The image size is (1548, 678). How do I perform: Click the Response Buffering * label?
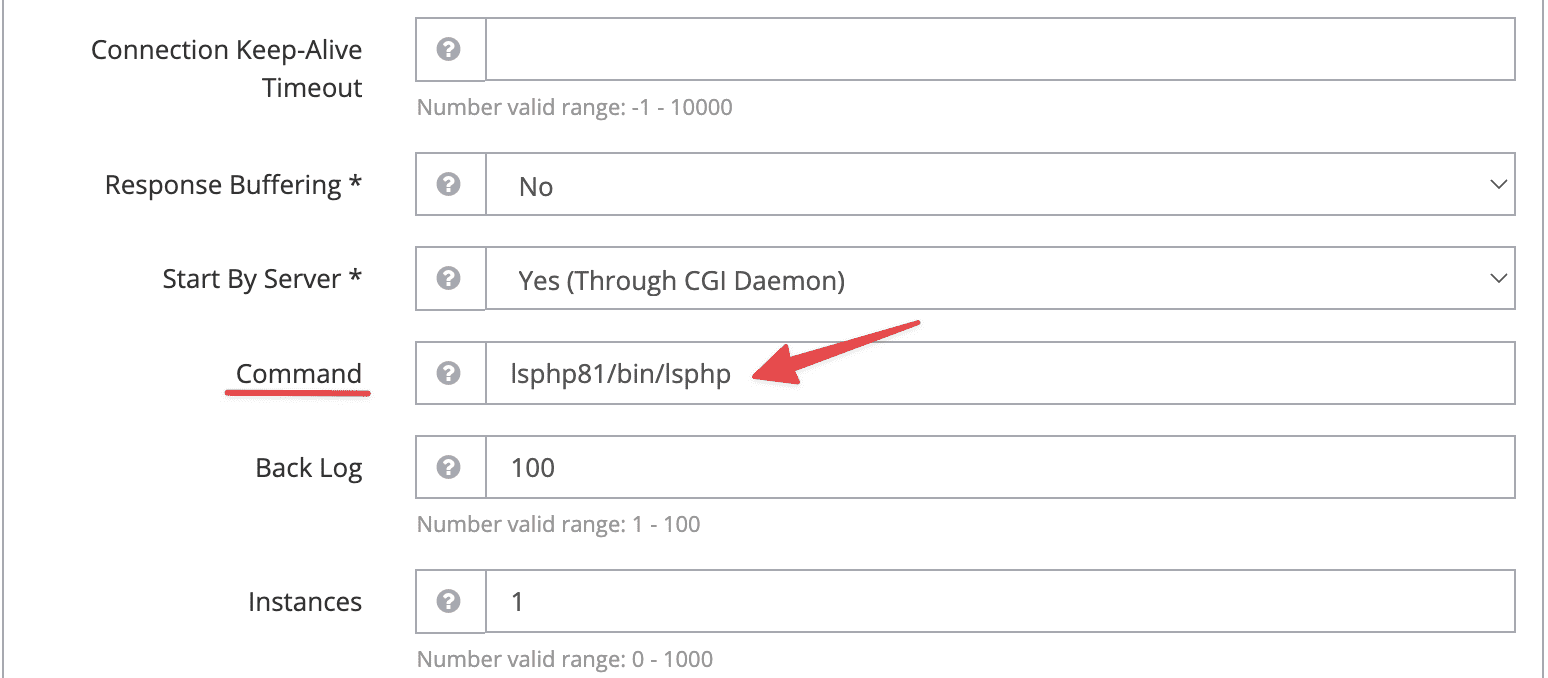(233, 186)
